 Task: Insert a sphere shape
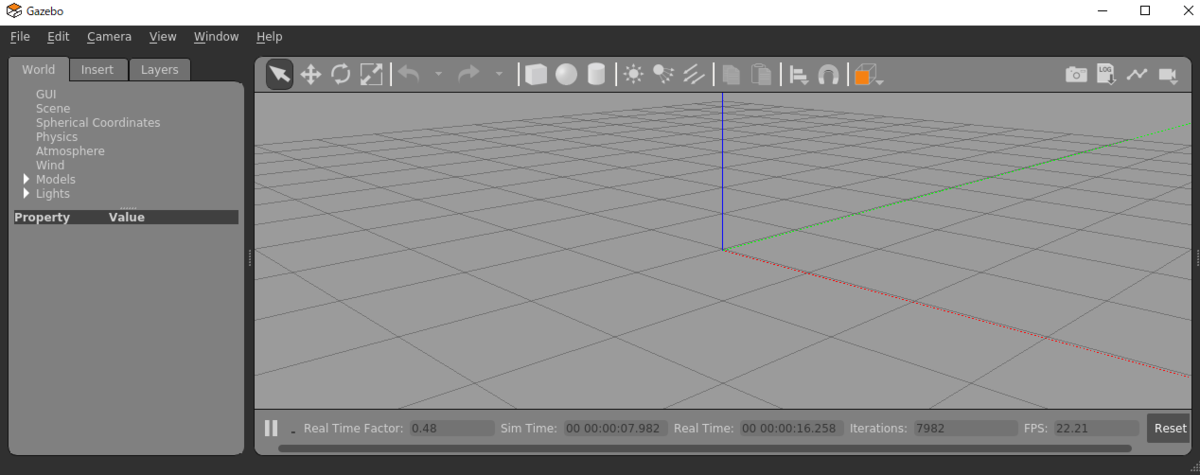pyautogui.click(x=566, y=74)
